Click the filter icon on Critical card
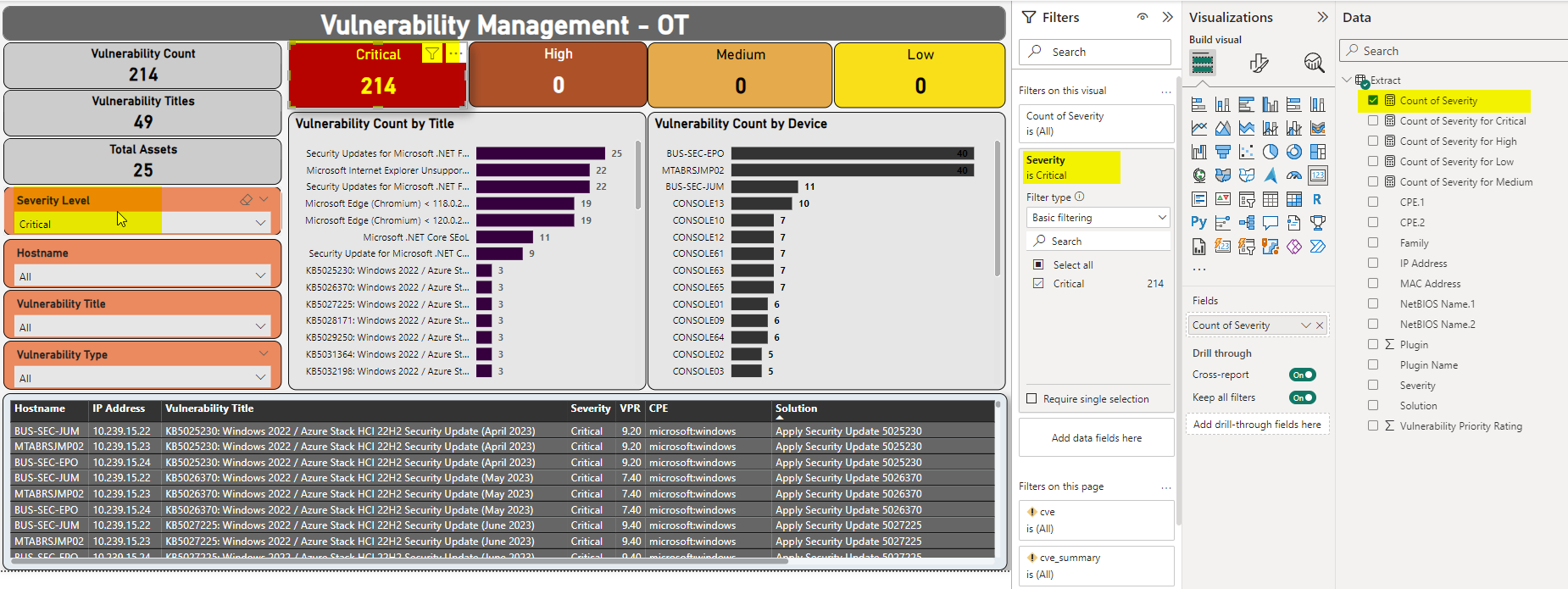The height and width of the screenshot is (589, 1568). click(x=432, y=54)
